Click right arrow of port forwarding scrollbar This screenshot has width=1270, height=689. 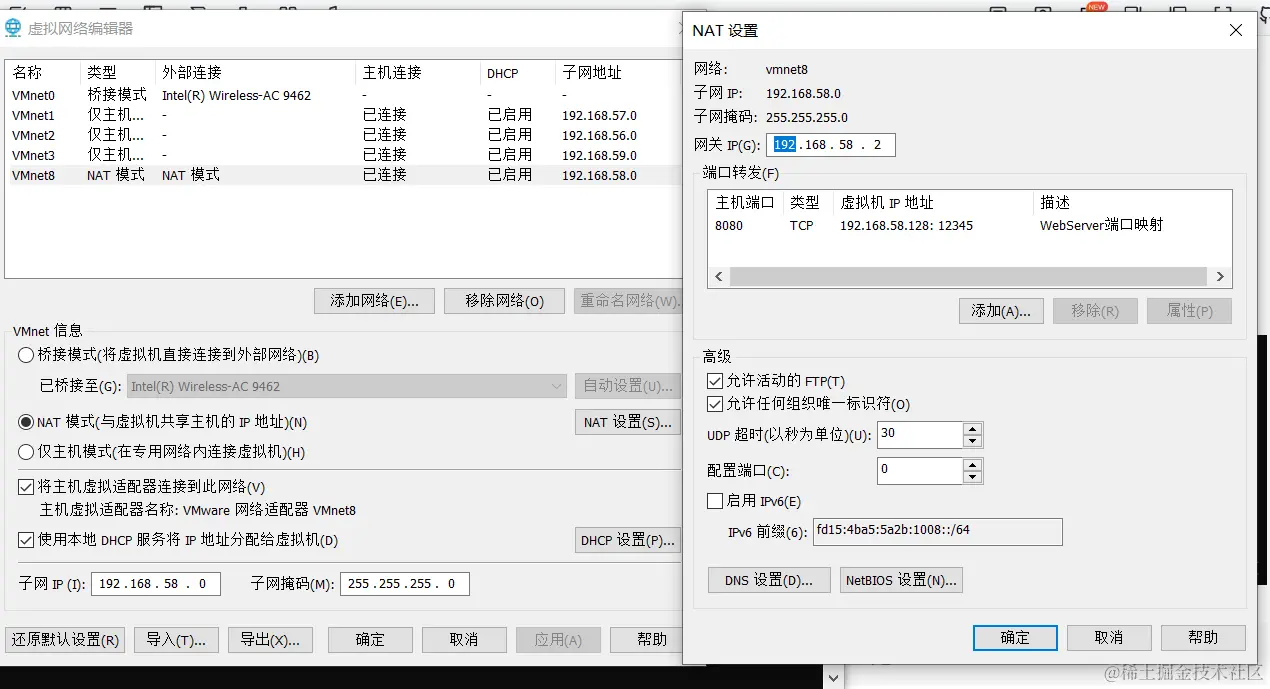coord(1220,277)
